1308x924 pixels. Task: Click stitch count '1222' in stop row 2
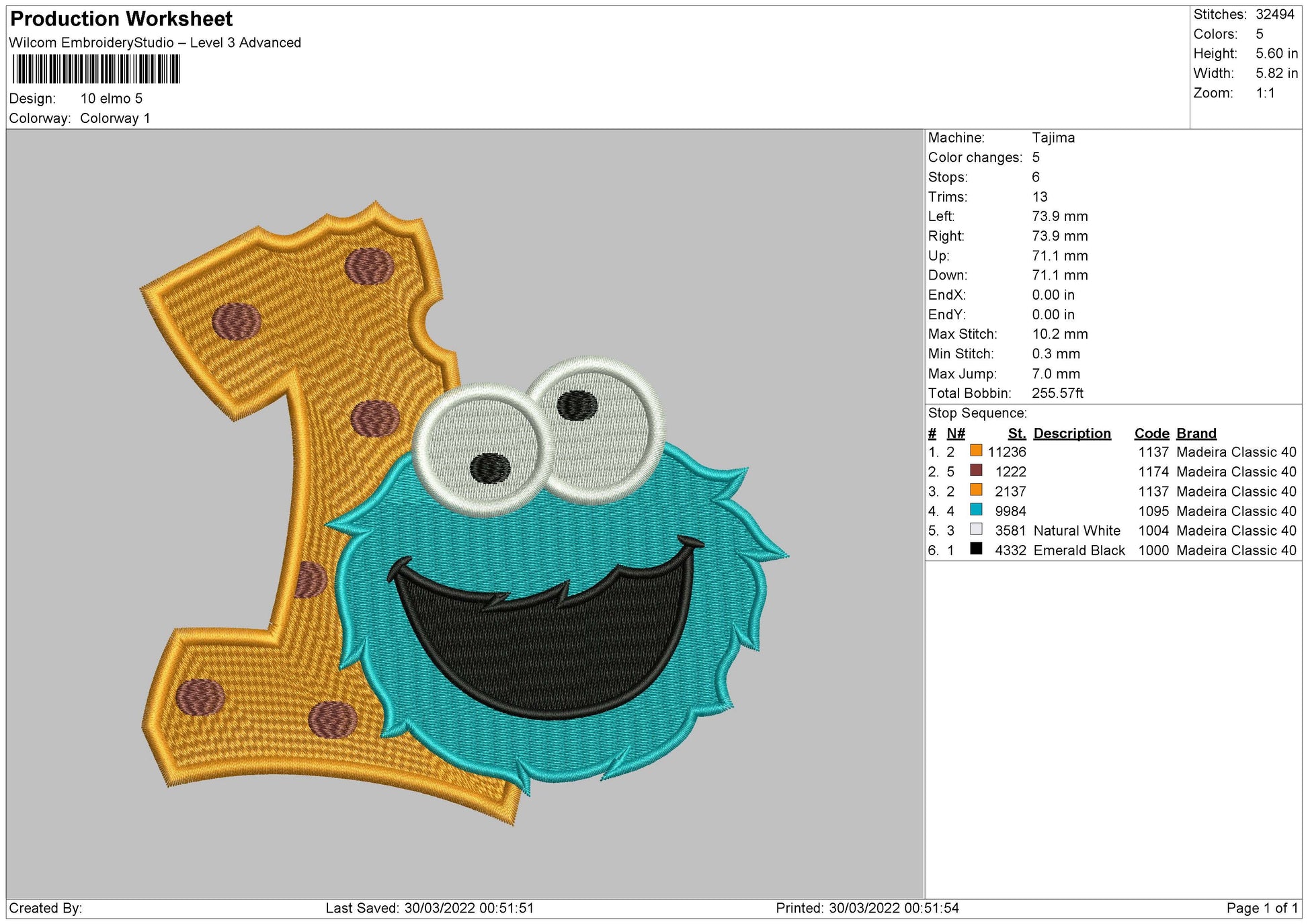pos(1011,472)
